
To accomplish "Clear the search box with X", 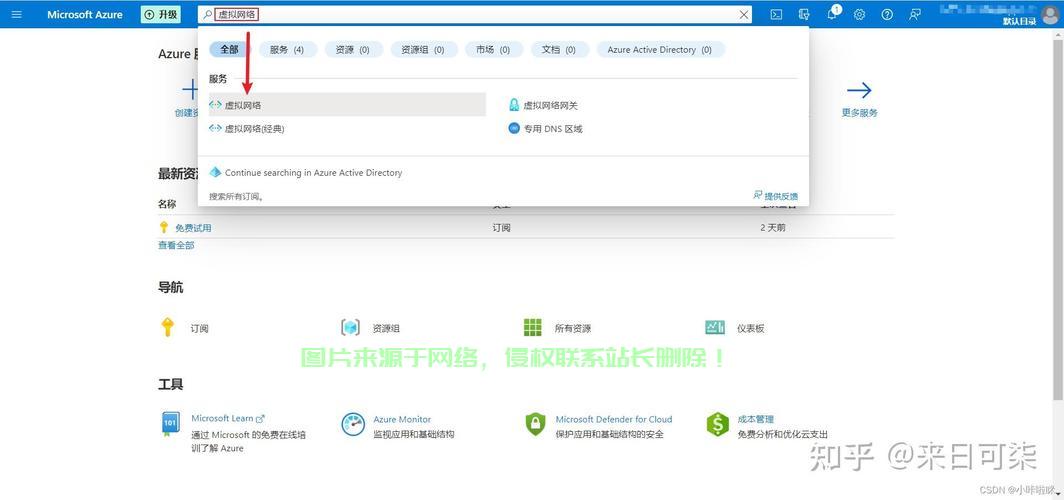I will (x=744, y=14).
